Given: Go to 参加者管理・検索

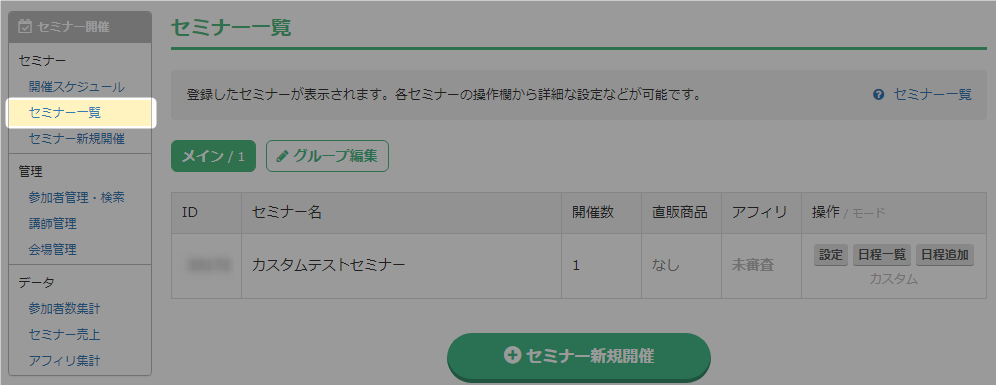Looking at the screenshot, I should (x=77, y=198).
